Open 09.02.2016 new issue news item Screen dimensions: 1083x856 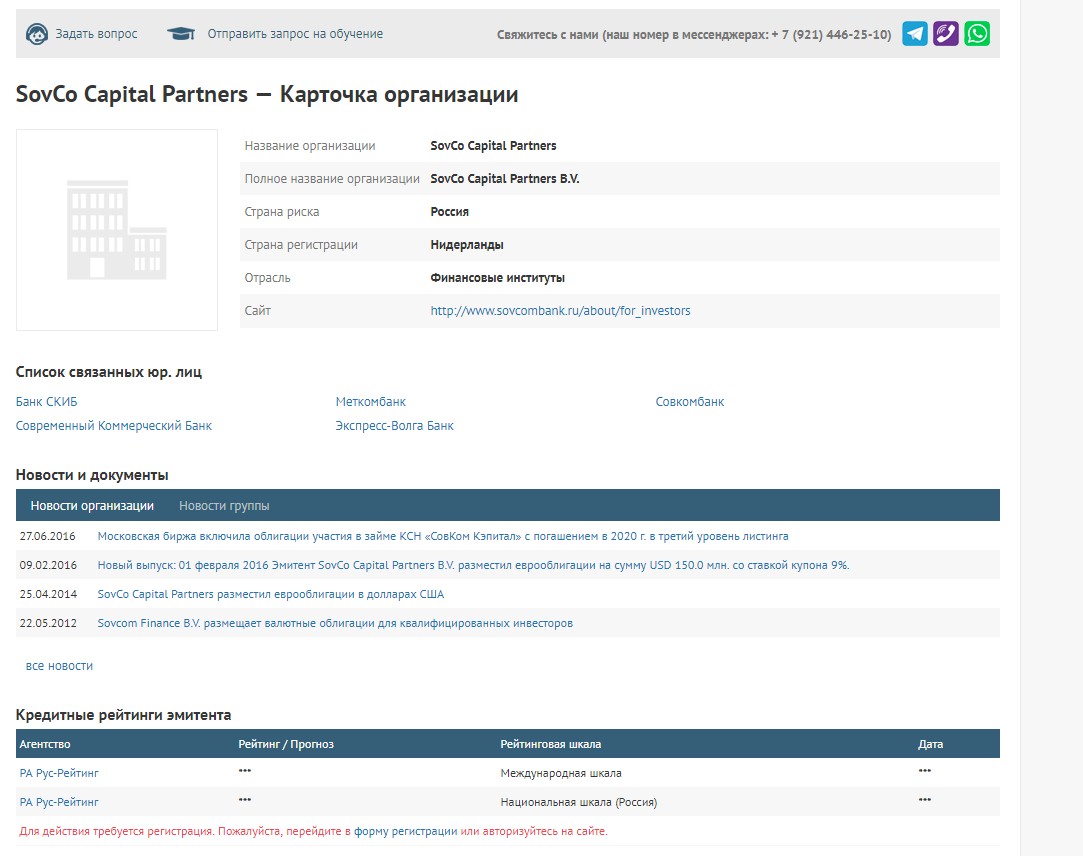pyautogui.click(x=473, y=565)
